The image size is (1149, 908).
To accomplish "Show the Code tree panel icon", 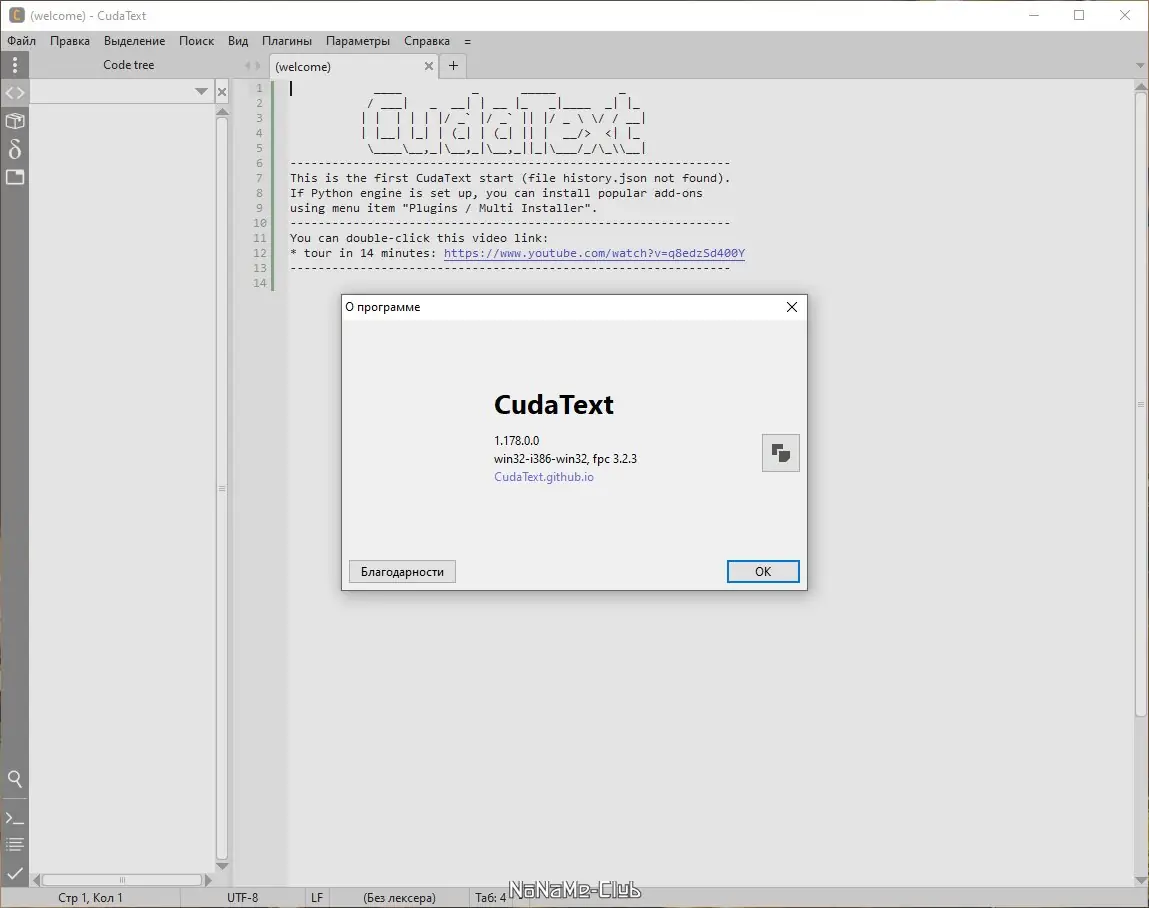I will click(15, 93).
